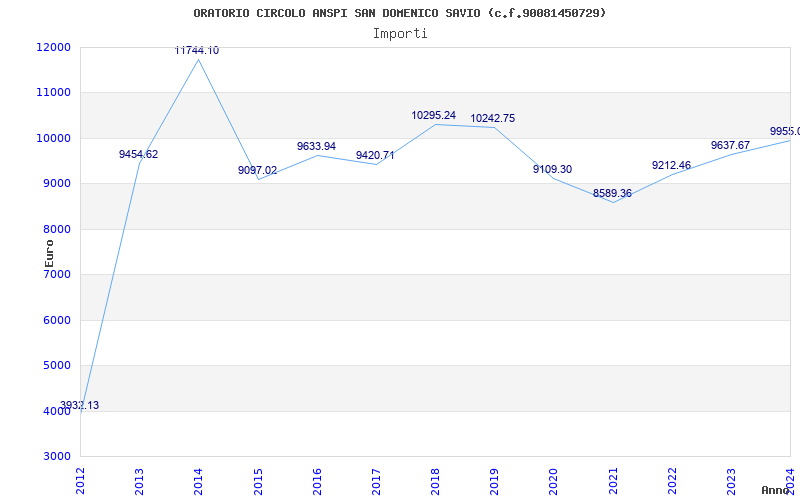Select the 11744.10 peak data label

point(197,51)
